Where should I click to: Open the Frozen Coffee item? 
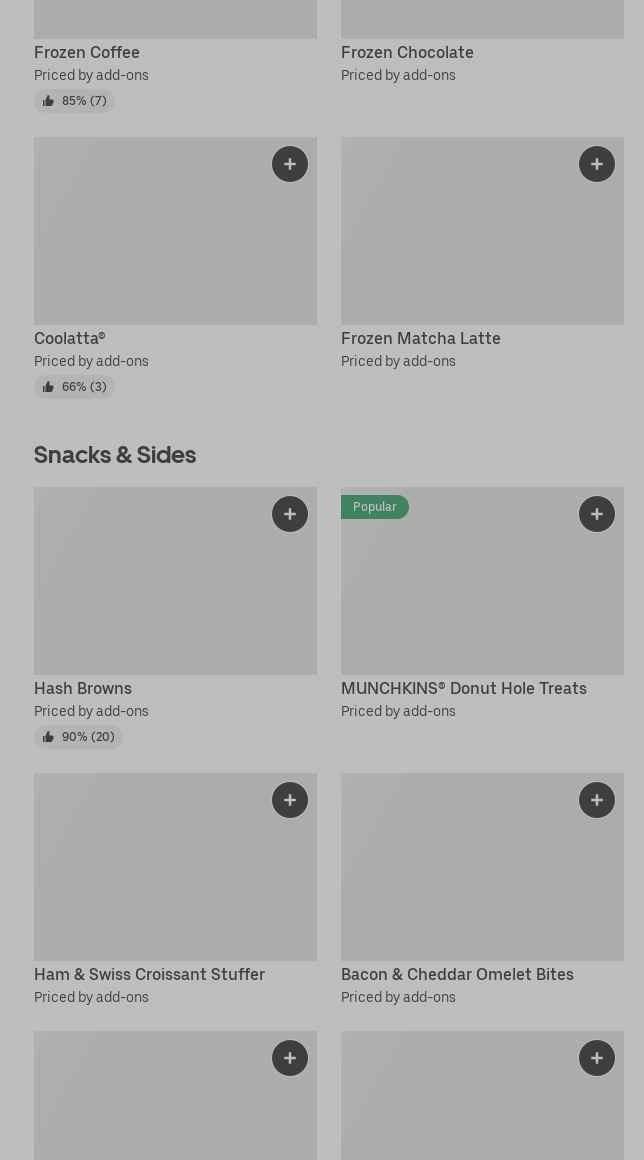[x=87, y=52]
